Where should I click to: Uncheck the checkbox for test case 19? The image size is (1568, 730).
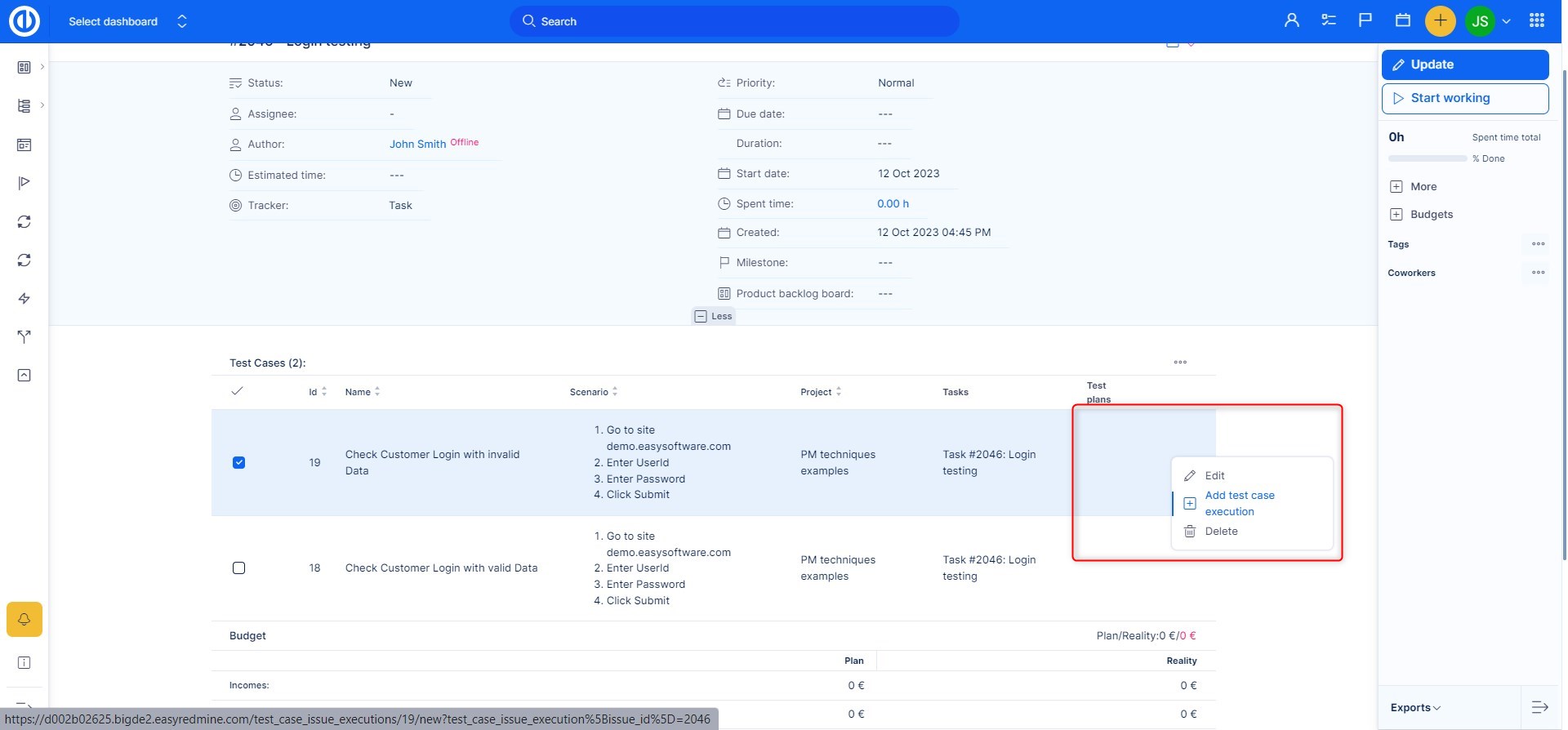click(x=238, y=462)
